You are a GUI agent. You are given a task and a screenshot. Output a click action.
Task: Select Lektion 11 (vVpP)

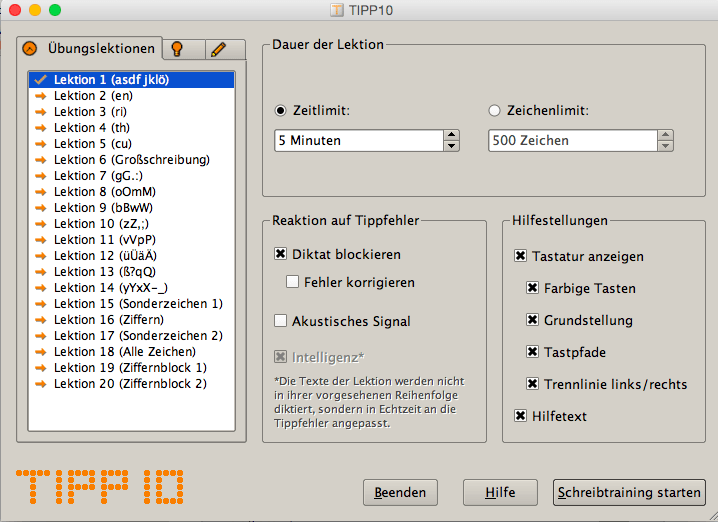click(x=131, y=240)
